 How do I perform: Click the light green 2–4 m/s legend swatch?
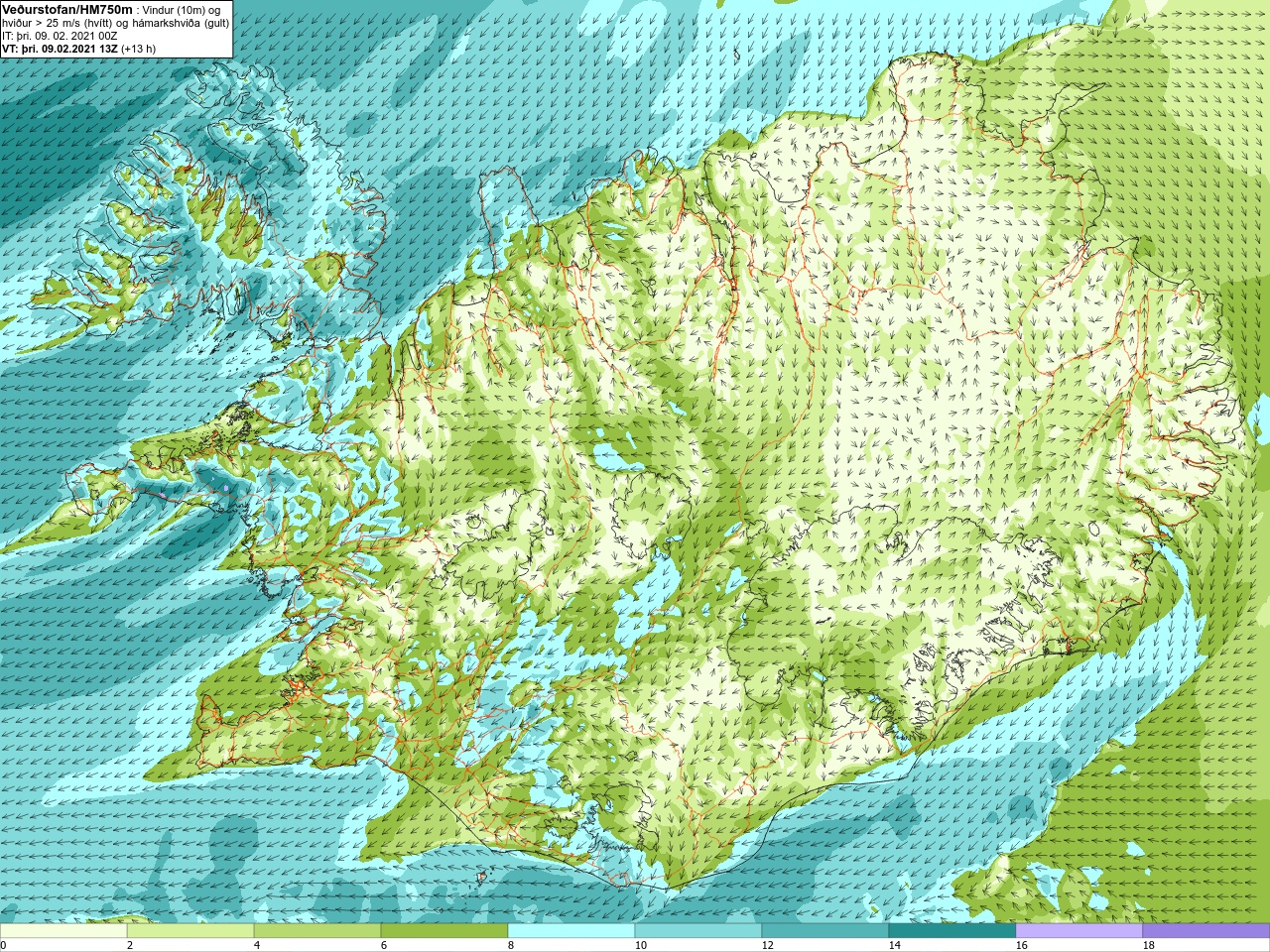pos(190,931)
